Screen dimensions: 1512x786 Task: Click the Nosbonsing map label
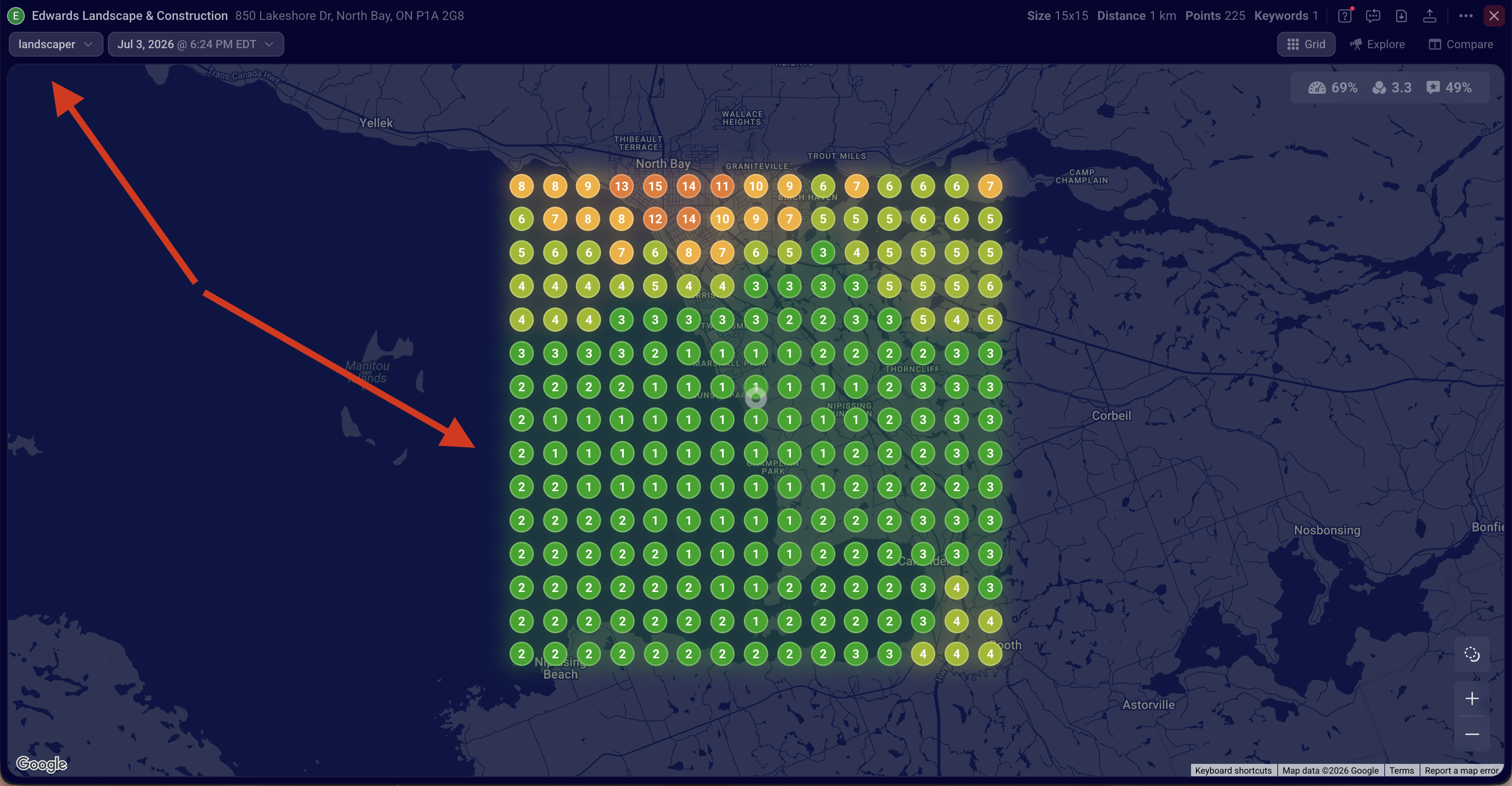point(1326,530)
